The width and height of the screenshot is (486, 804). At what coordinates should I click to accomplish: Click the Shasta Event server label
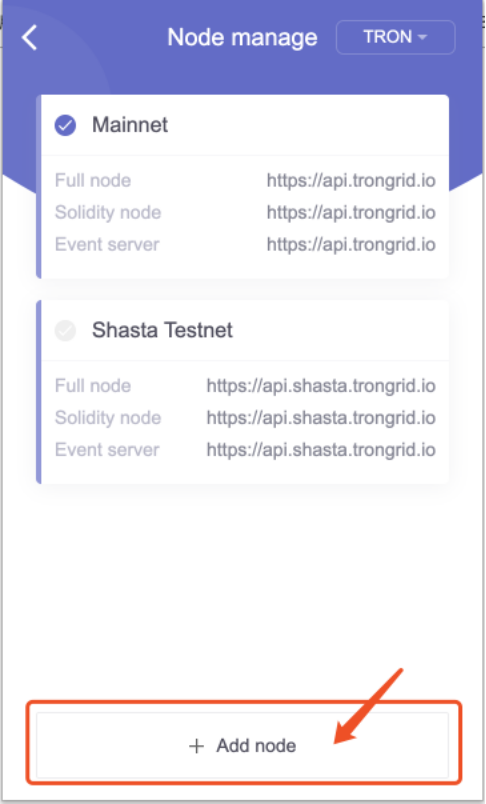[107, 450]
